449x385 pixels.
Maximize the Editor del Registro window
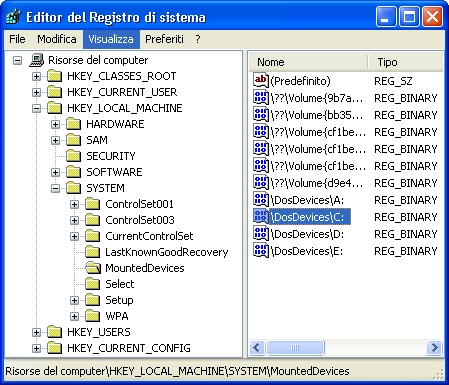(409, 17)
